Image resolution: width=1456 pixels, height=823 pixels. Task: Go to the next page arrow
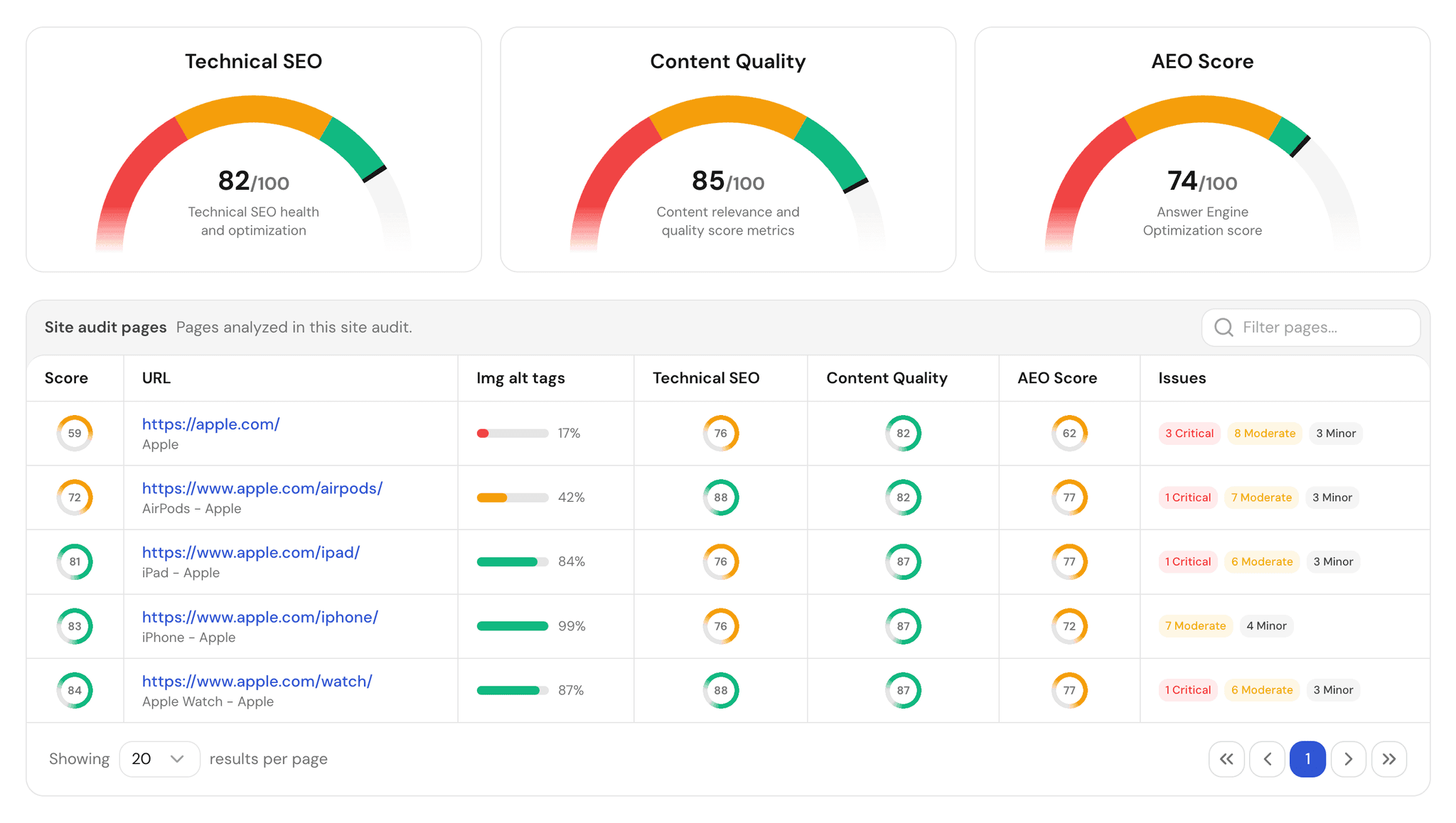click(x=1348, y=759)
